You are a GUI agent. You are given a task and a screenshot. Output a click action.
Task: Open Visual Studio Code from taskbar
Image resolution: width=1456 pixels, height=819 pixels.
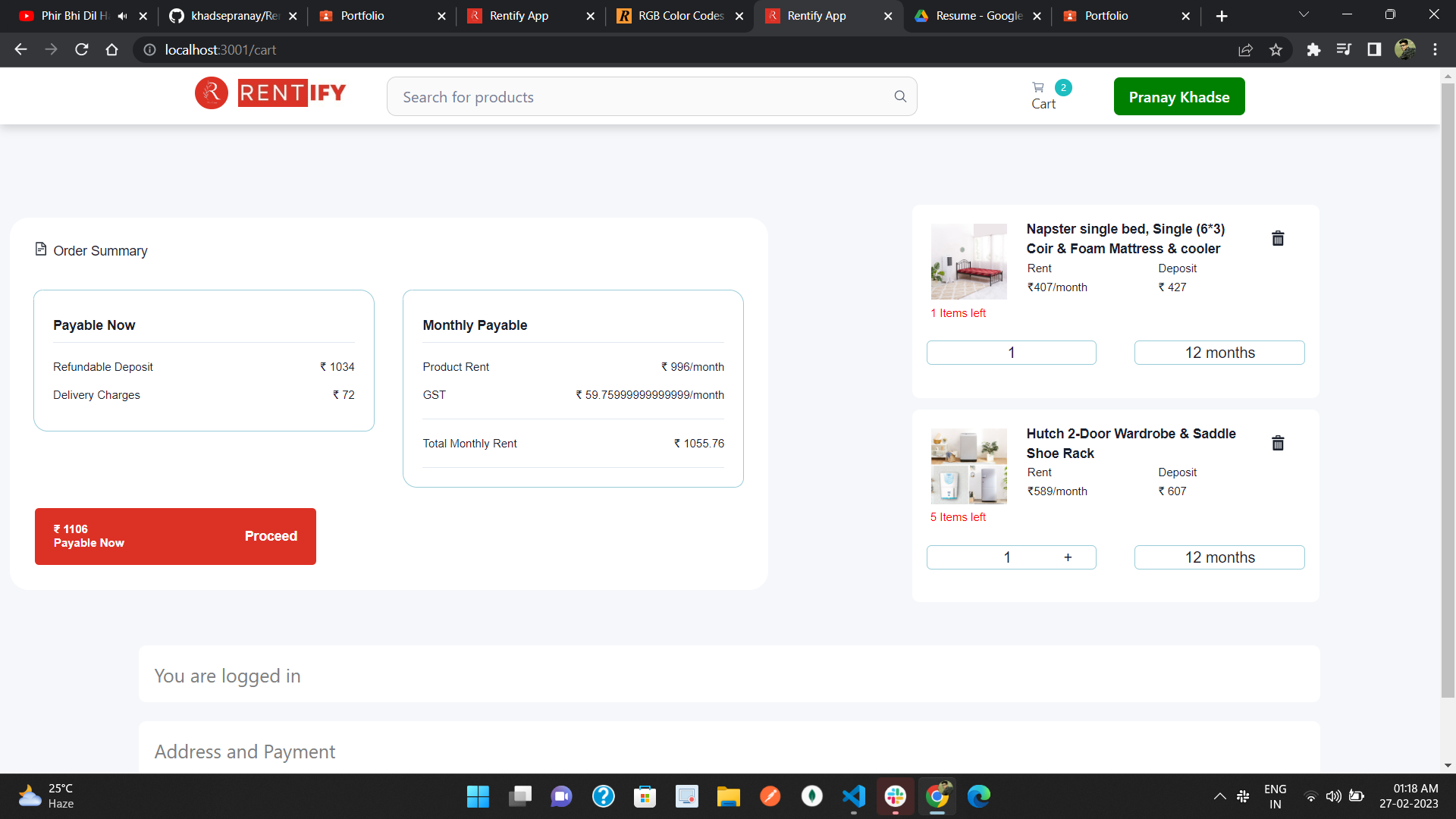click(854, 796)
